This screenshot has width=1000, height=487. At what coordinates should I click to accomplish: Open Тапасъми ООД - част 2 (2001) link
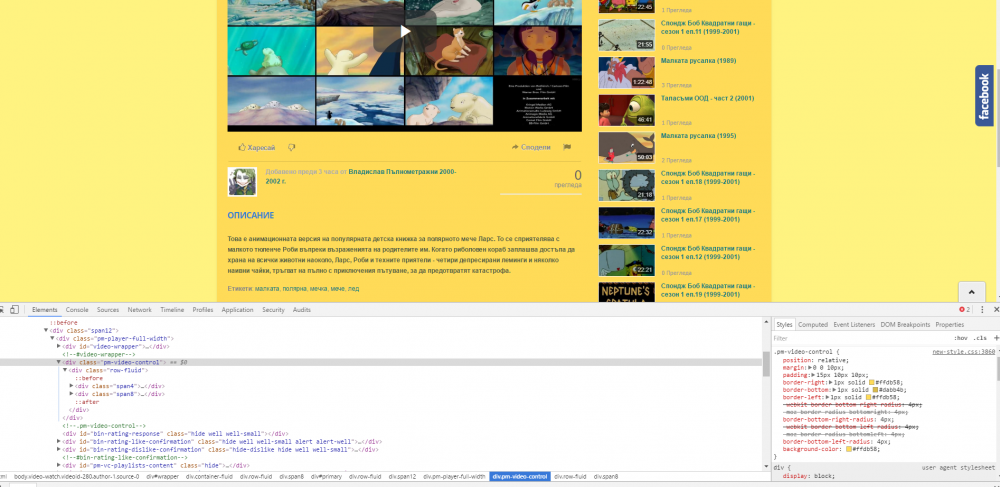click(708, 99)
